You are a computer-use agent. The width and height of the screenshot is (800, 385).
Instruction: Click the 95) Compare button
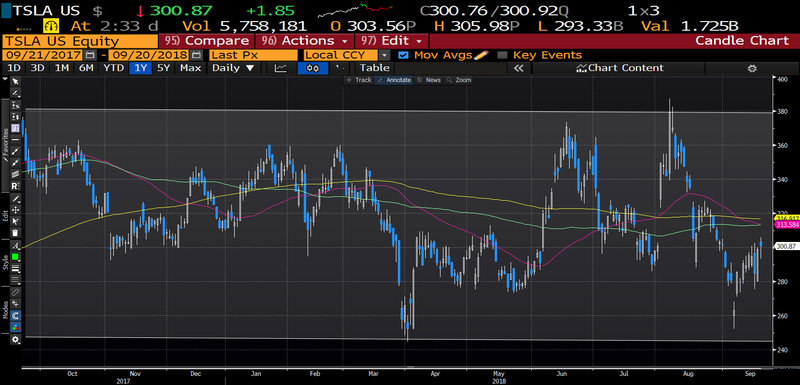(207, 41)
